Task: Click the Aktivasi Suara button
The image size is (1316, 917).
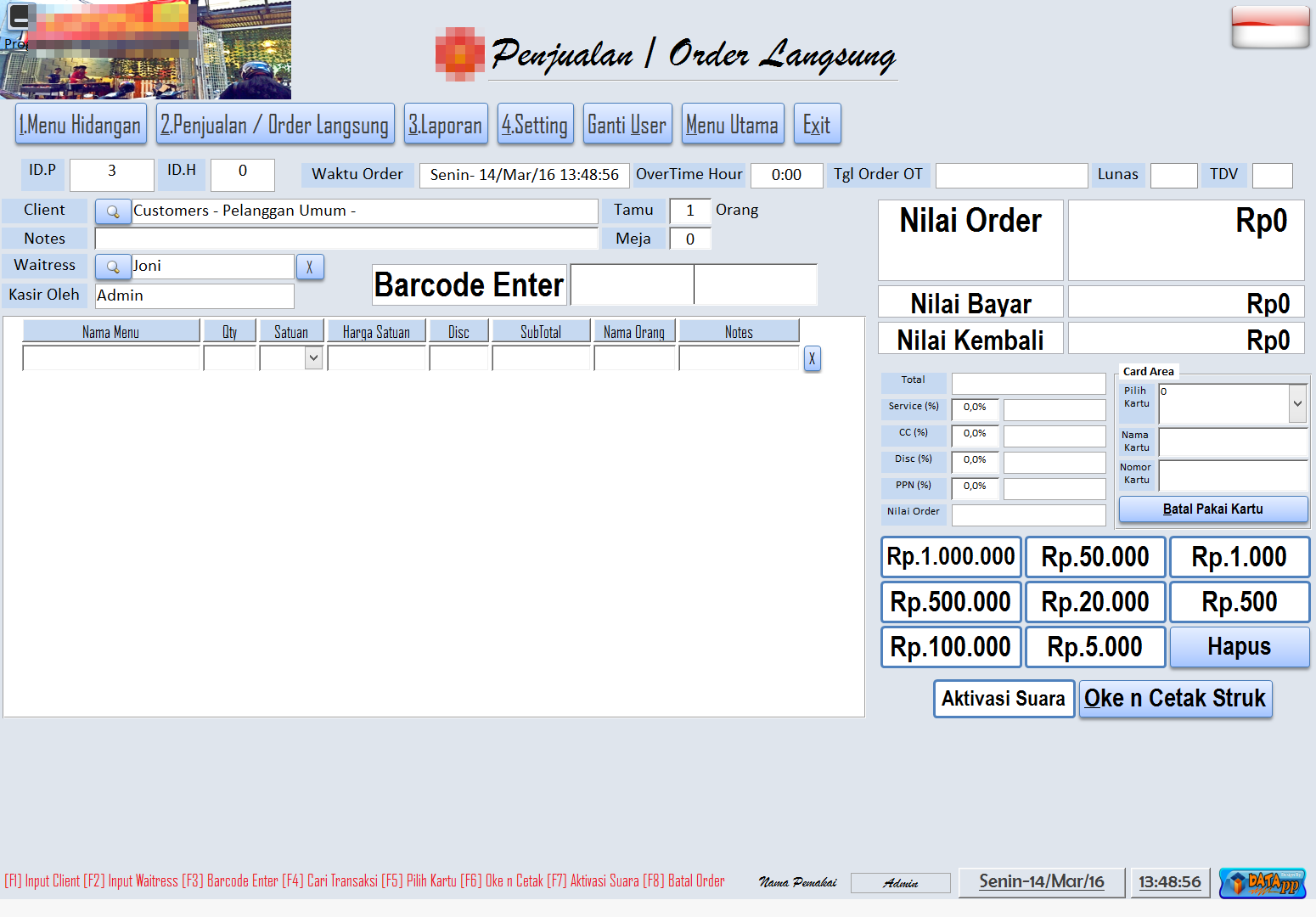Action: point(1004,699)
